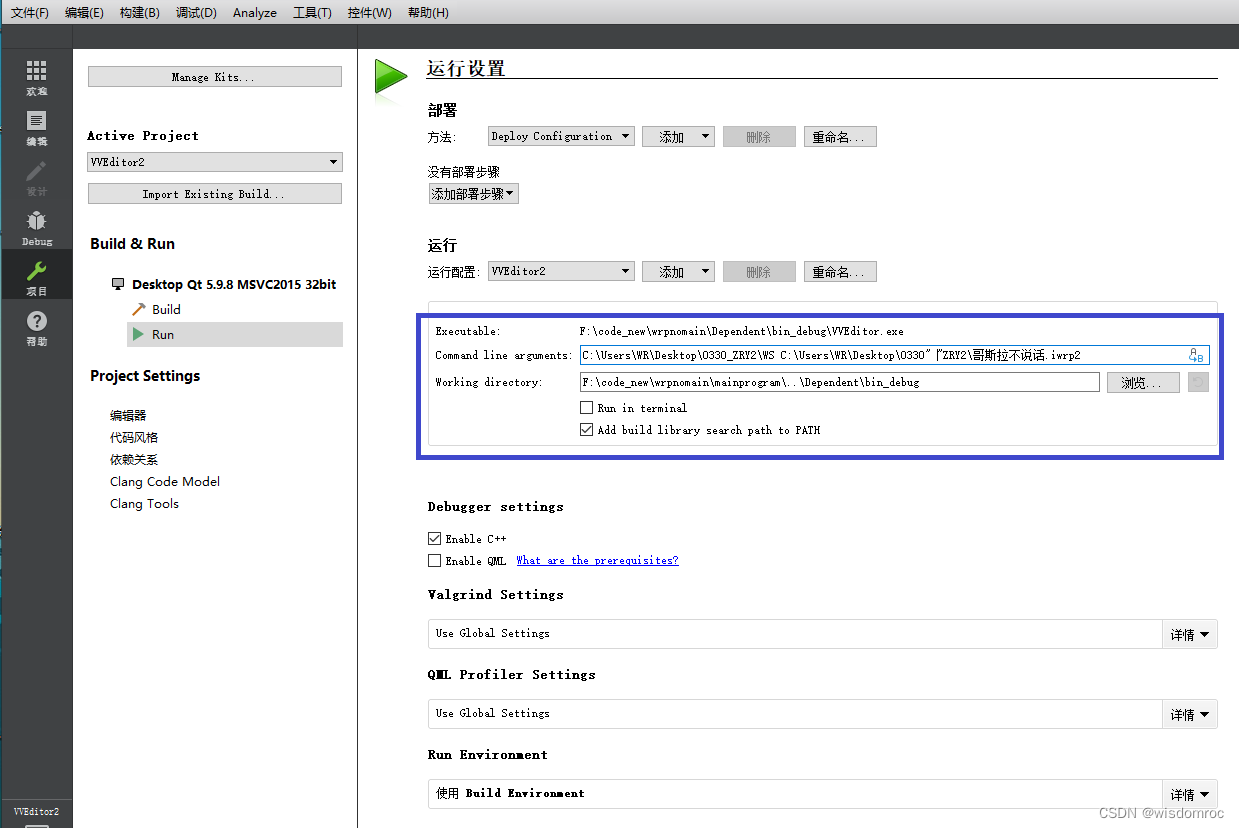Insert variable via icon in arguments field
Image resolution: width=1239 pixels, height=828 pixels.
pos(1196,355)
